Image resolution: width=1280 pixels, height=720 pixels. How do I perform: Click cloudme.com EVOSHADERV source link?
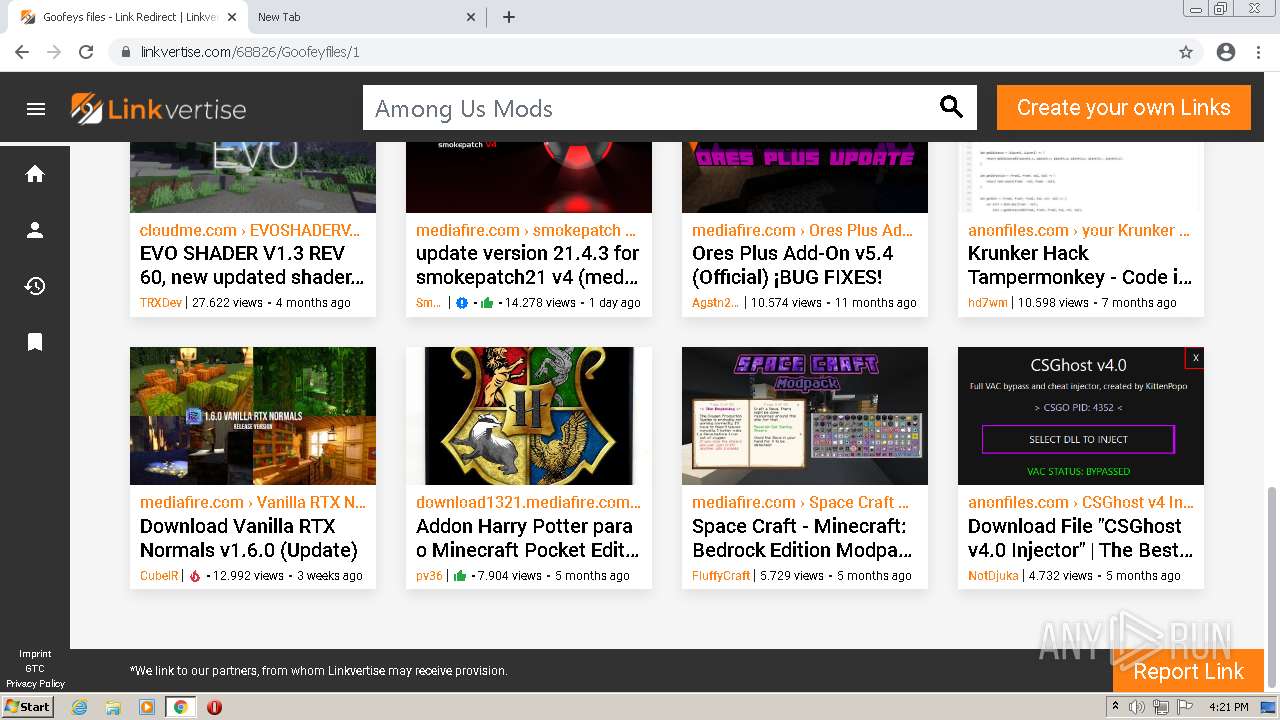pyautogui.click(x=250, y=230)
